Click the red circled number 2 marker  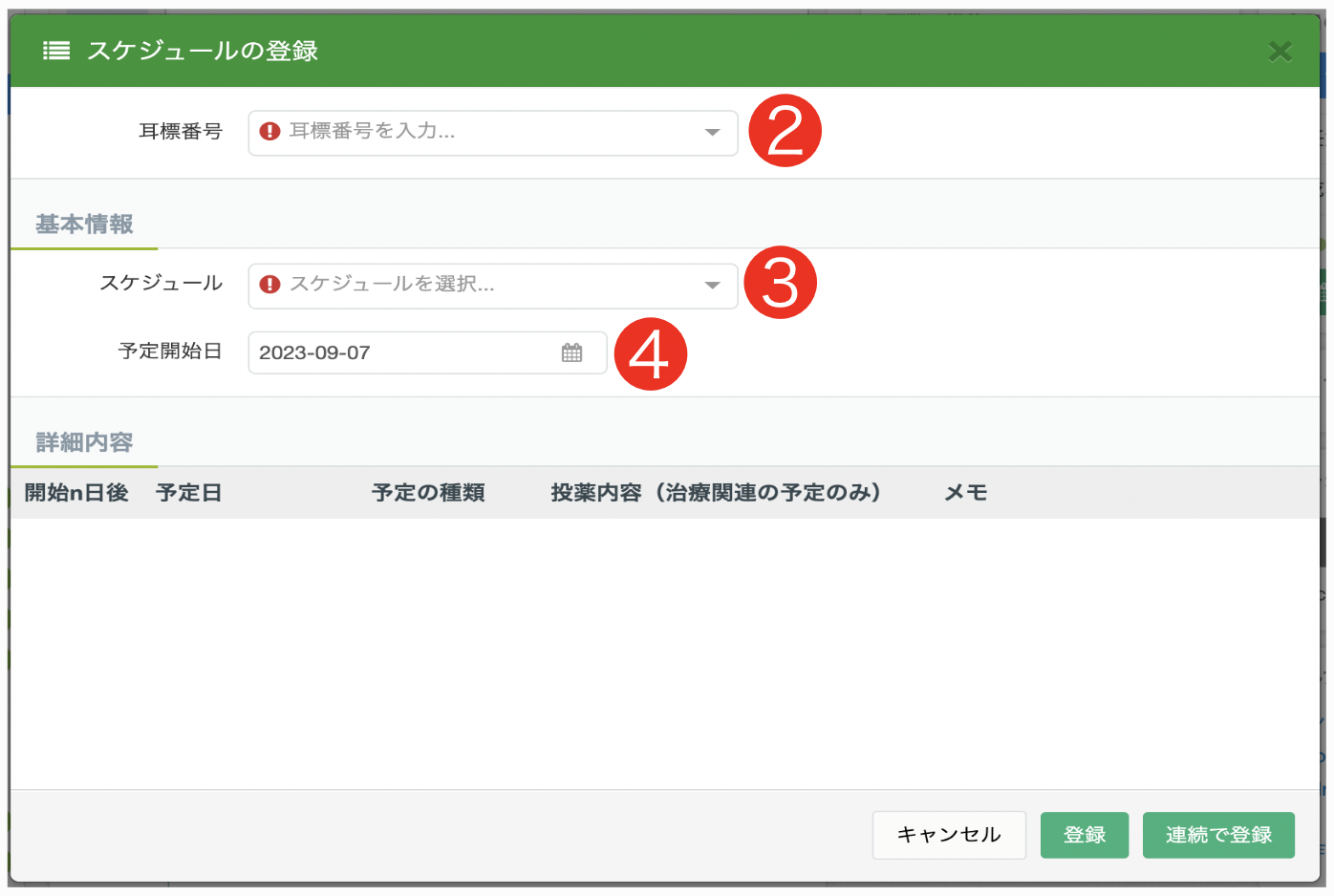point(785,131)
